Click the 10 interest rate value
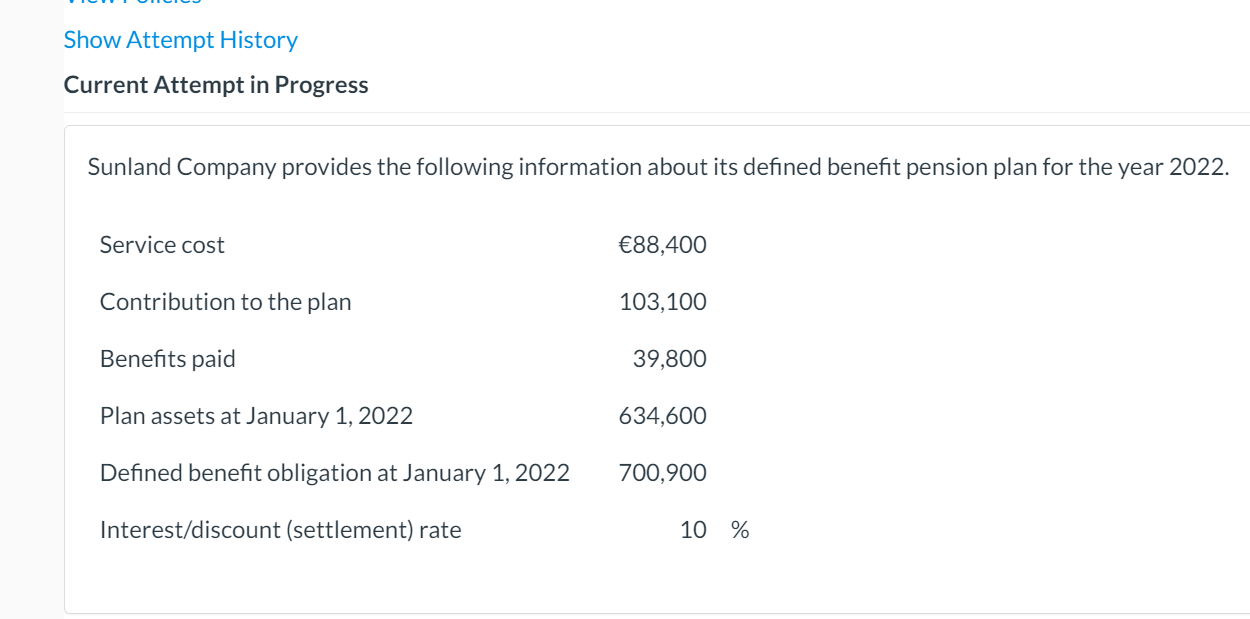This screenshot has height=619, width=1250. [693, 530]
